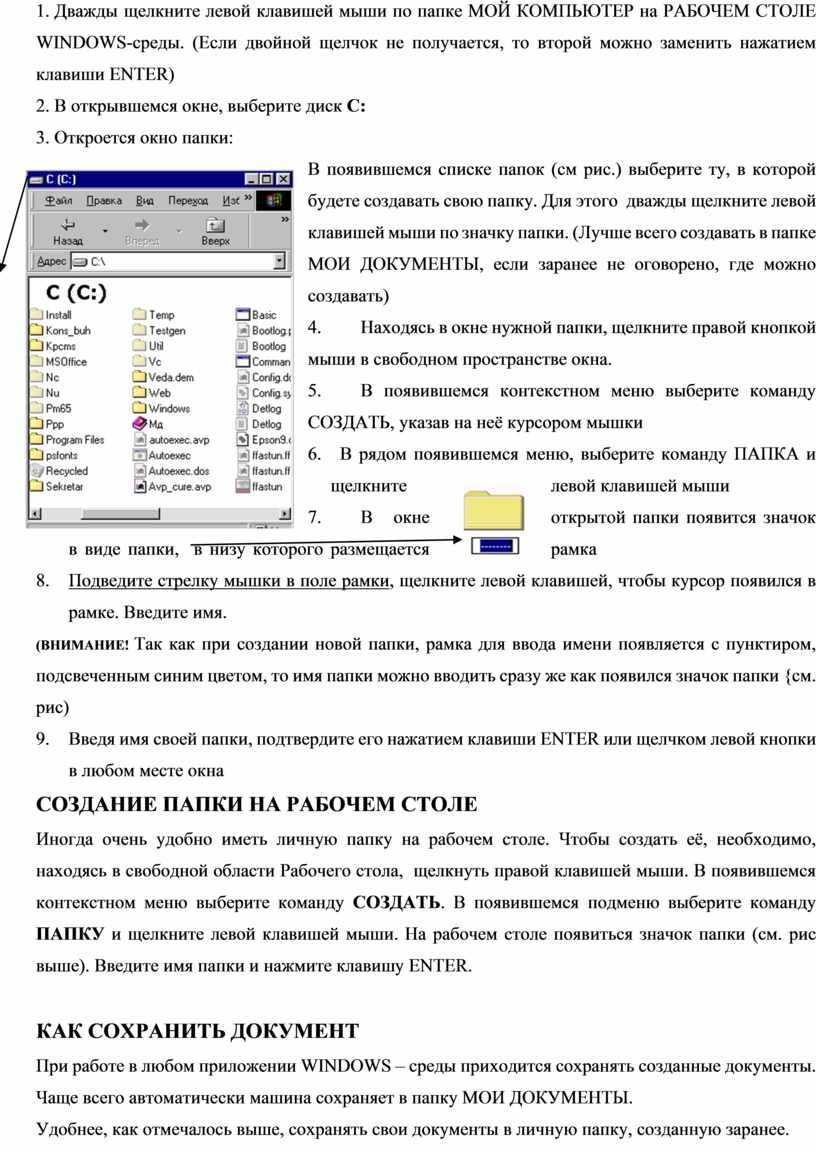The height and width of the screenshot is (1152, 816).
Task: Open the Переход menu
Action: coord(188,200)
